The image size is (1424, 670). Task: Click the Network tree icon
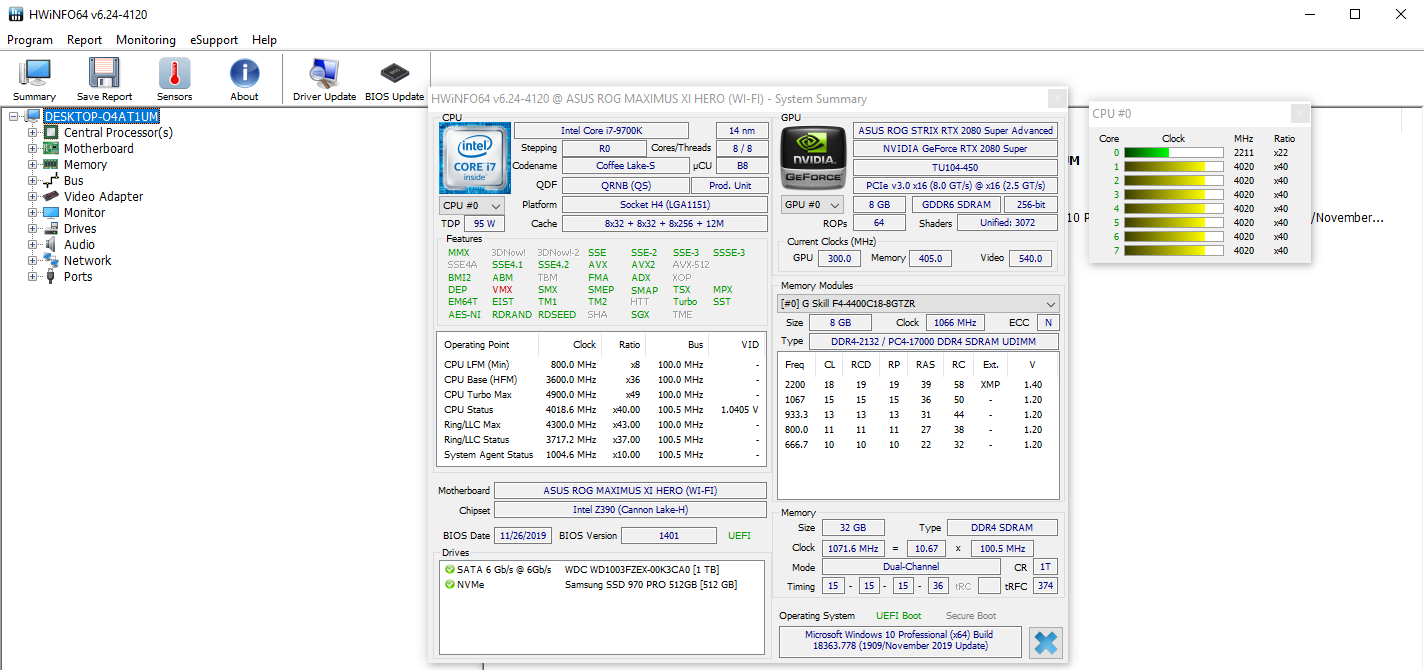point(51,260)
